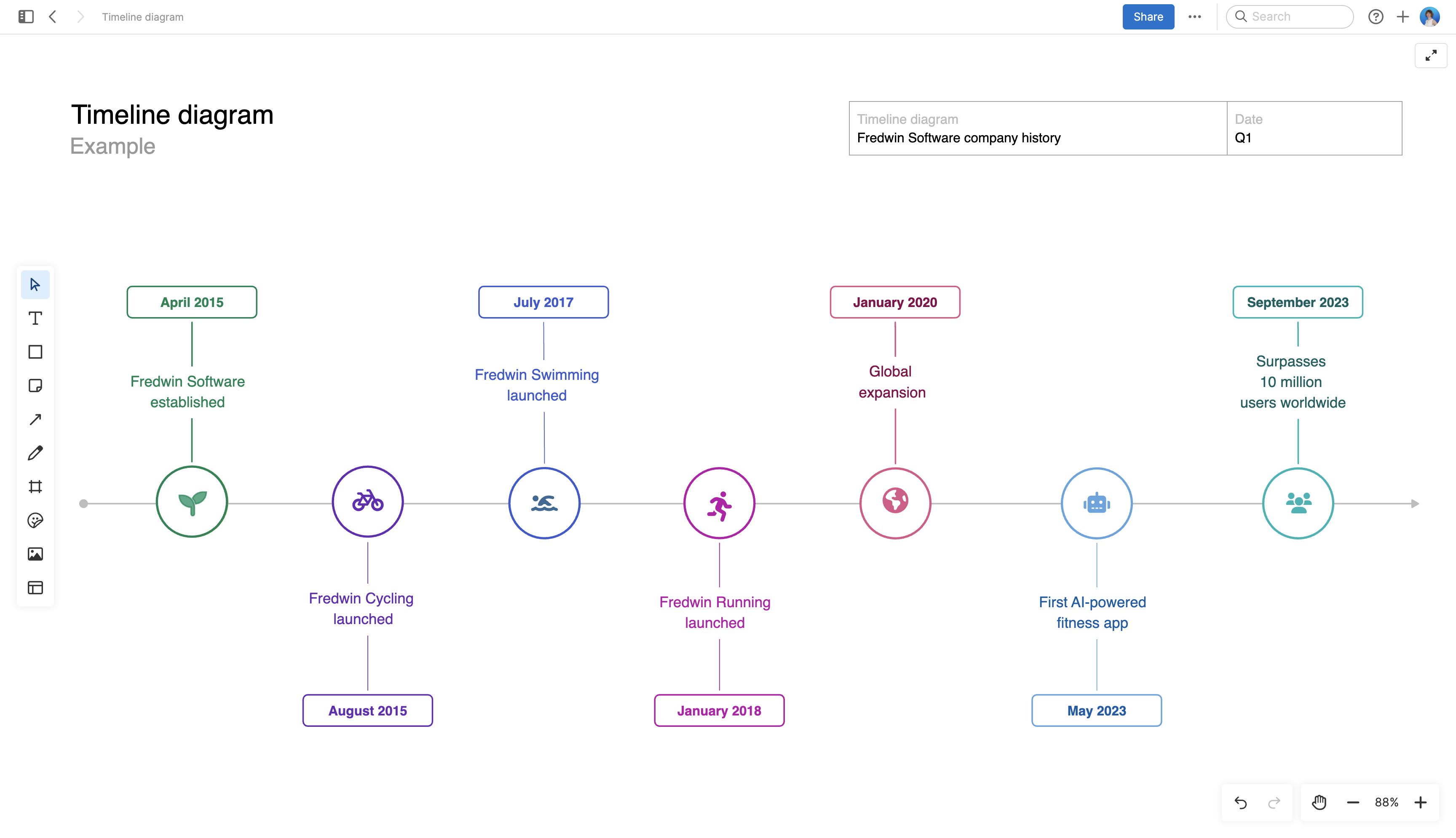Open the three-dot more options menu
This screenshot has height=838, width=1456.
[x=1195, y=17]
